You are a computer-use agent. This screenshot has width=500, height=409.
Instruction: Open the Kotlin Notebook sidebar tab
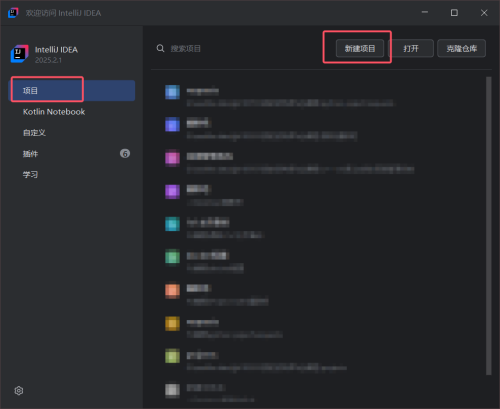(x=72, y=112)
